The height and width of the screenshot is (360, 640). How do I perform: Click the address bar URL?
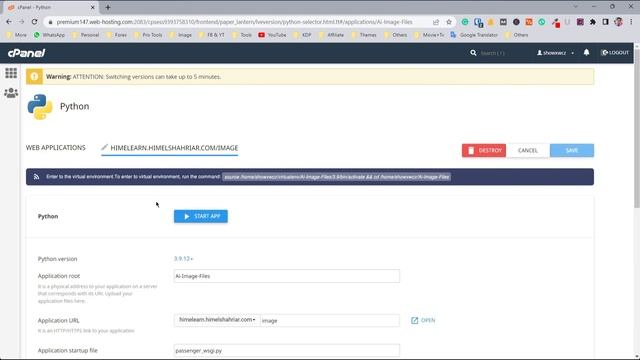click(234, 22)
